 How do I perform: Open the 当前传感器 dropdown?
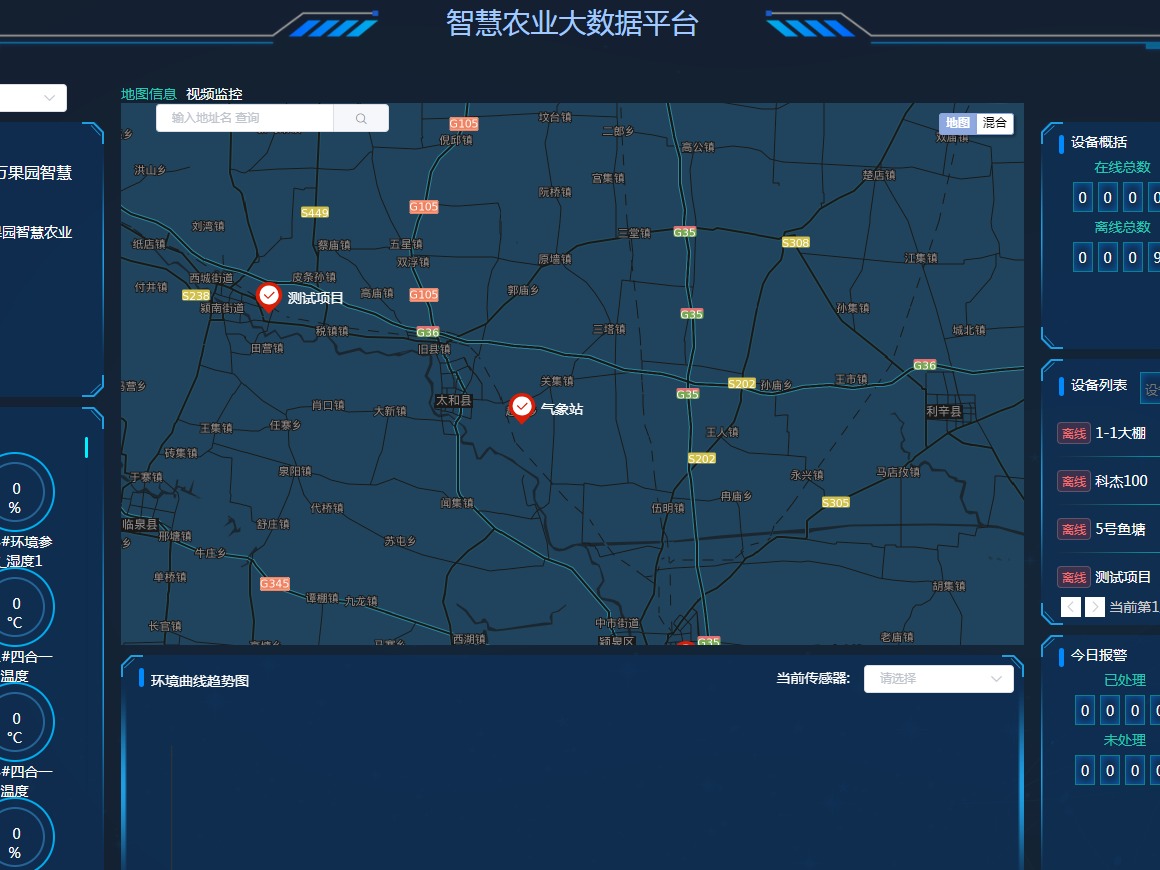[938, 679]
